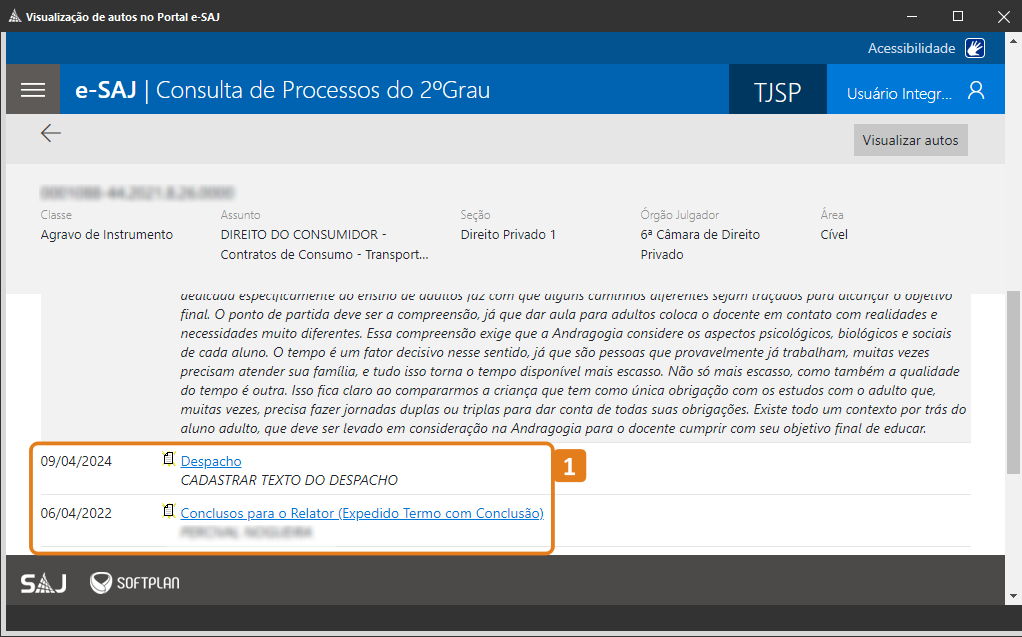Select the date 06/04/2022
The image size is (1022, 637).
point(76,514)
